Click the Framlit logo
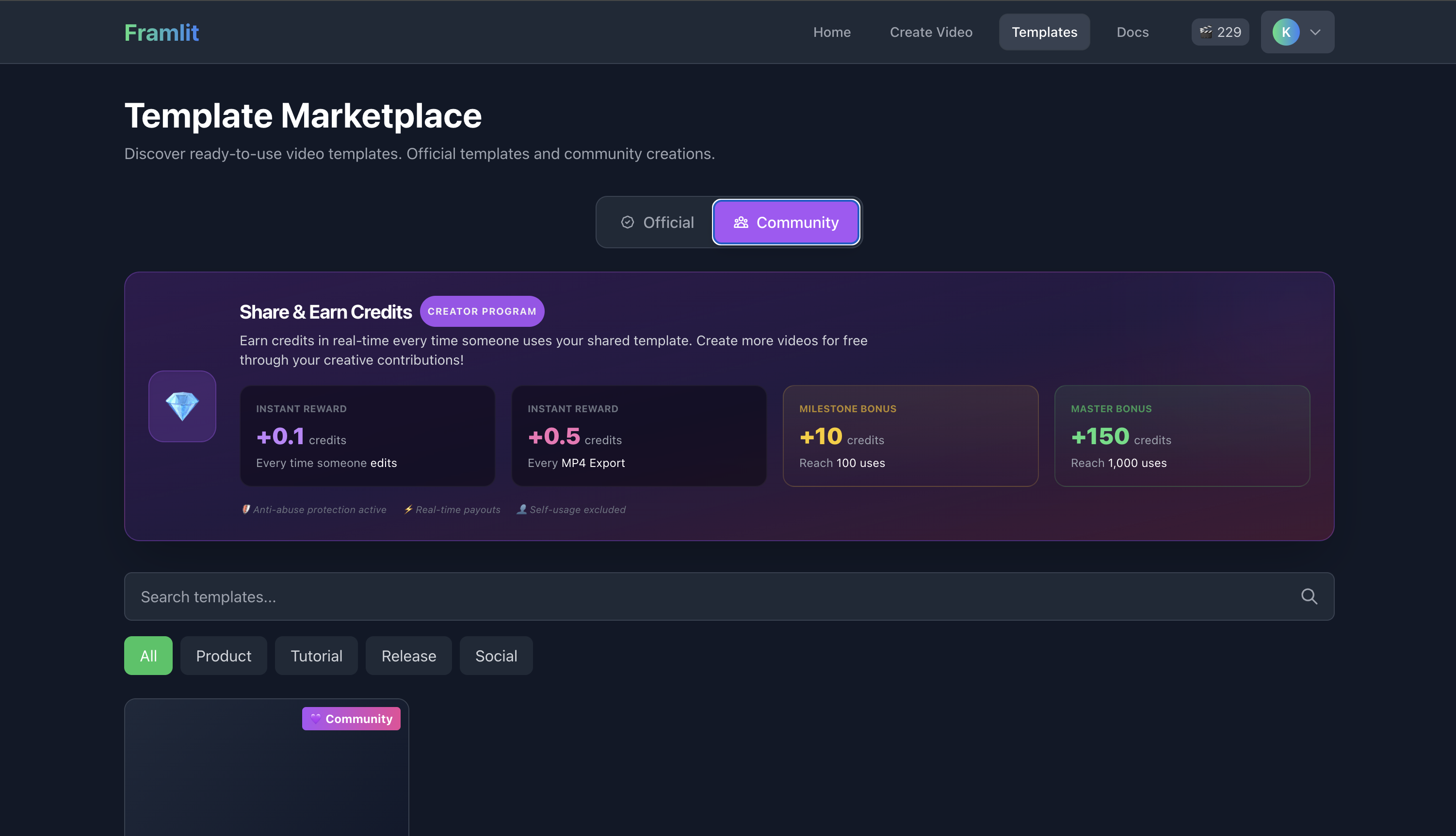Image resolution: width=1456 pixels, height=836 pixels. [162, 32]
